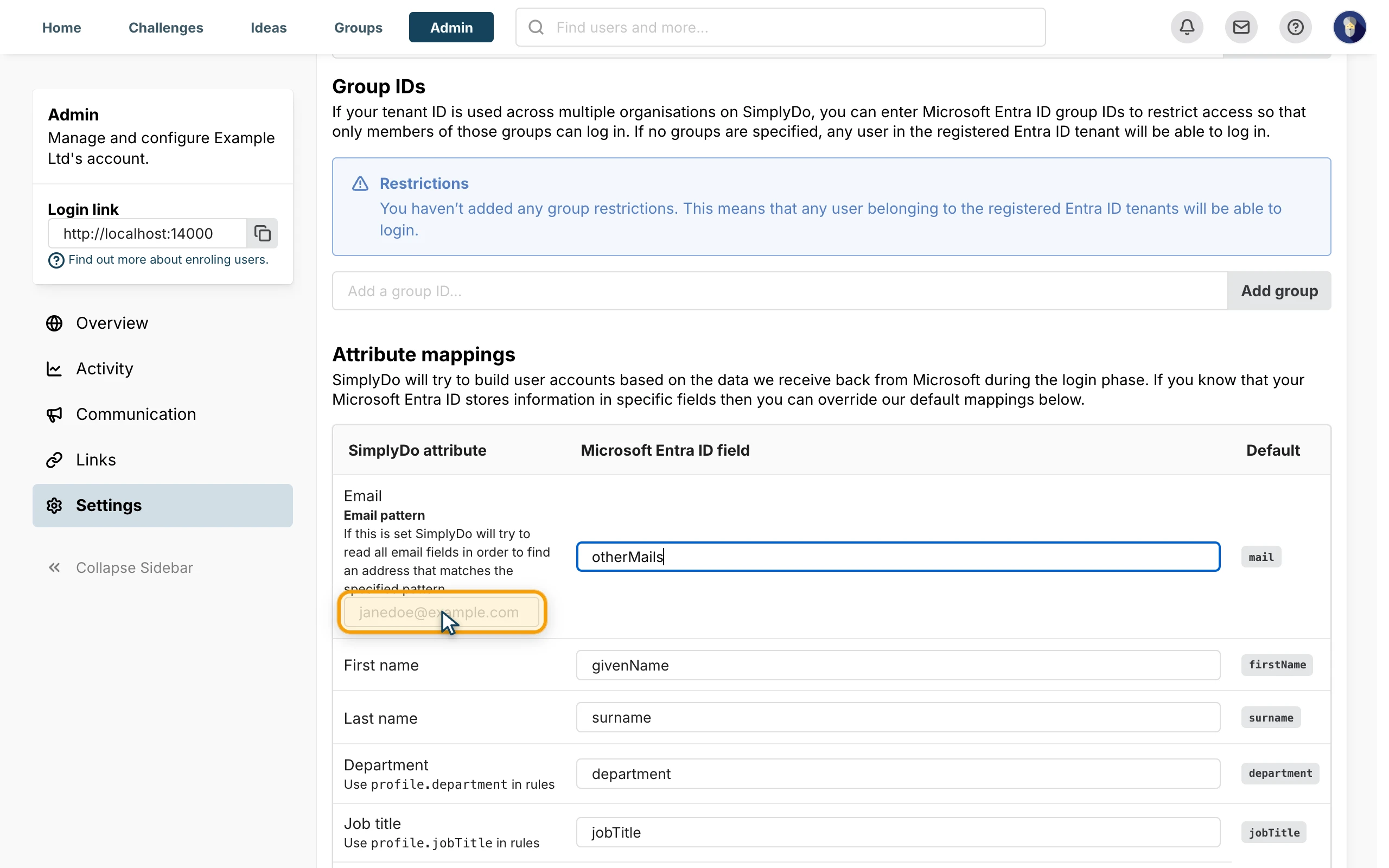Click the Last name field surname
Viewport: 1389px width, 868px height.
pos(897,718)
